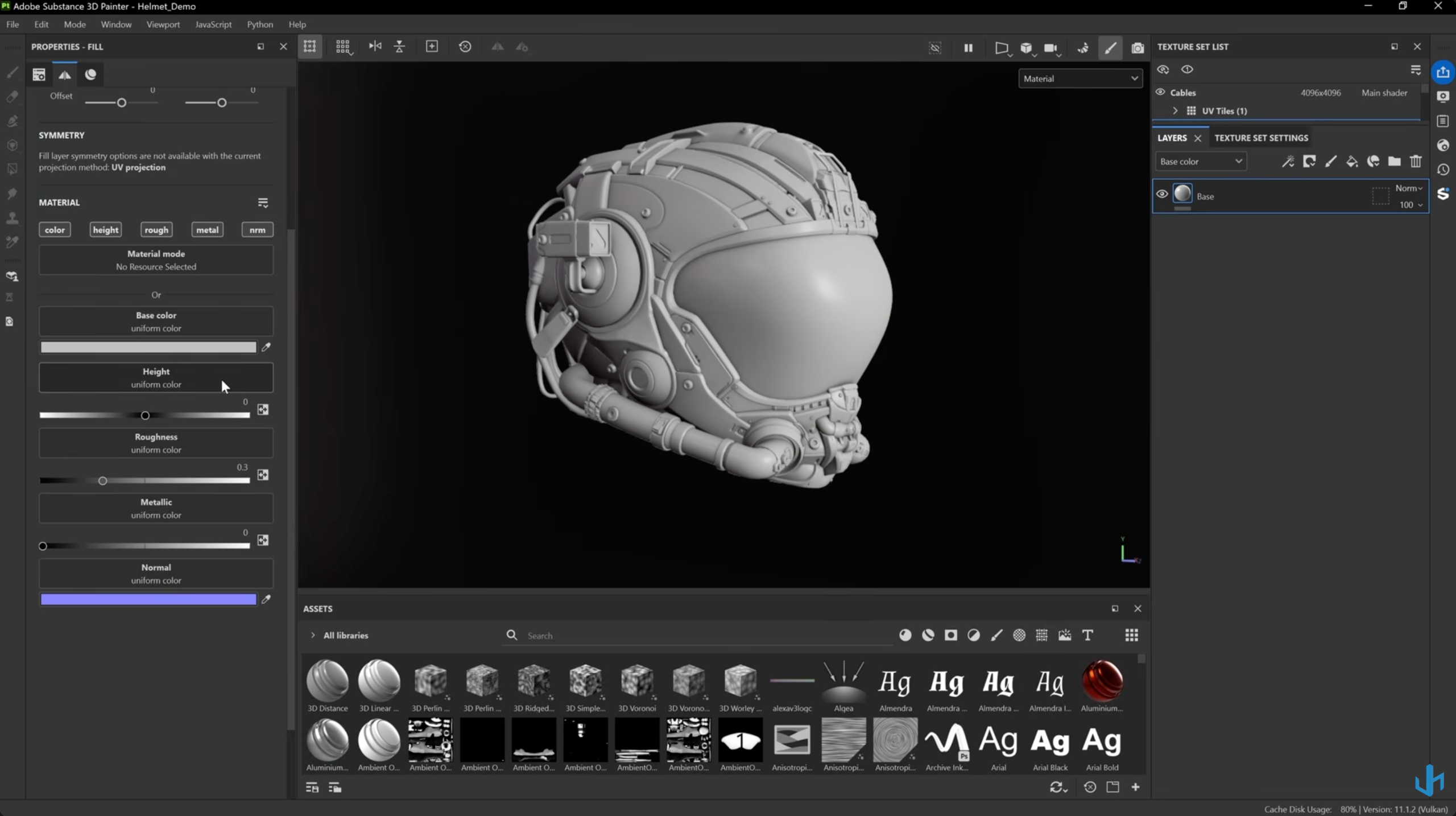Open the Viewport menu
This screenshot has width=1456, height=816.
pyautogui.click(x=163, y=24)
